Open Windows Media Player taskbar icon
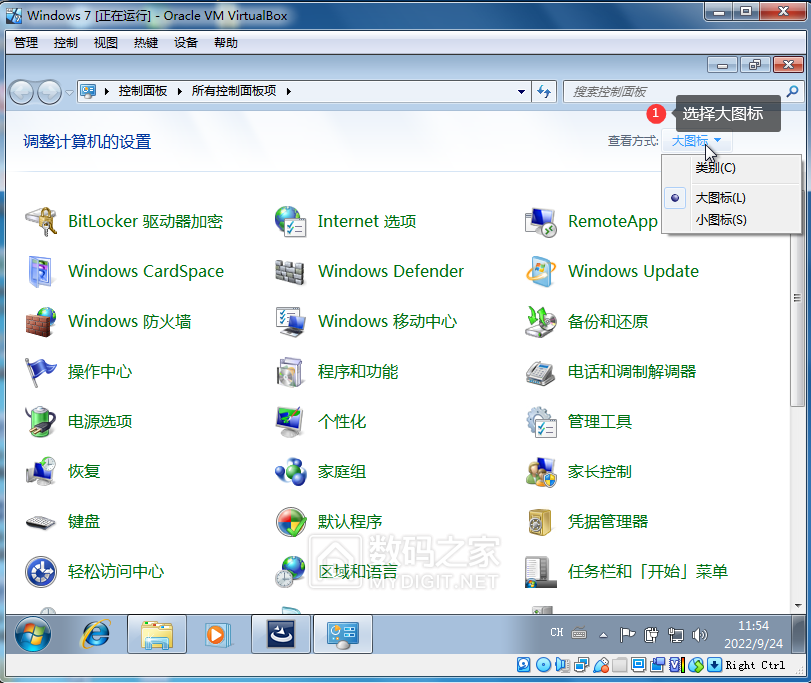Screen dimensions: 811x683 coord(218,634)
